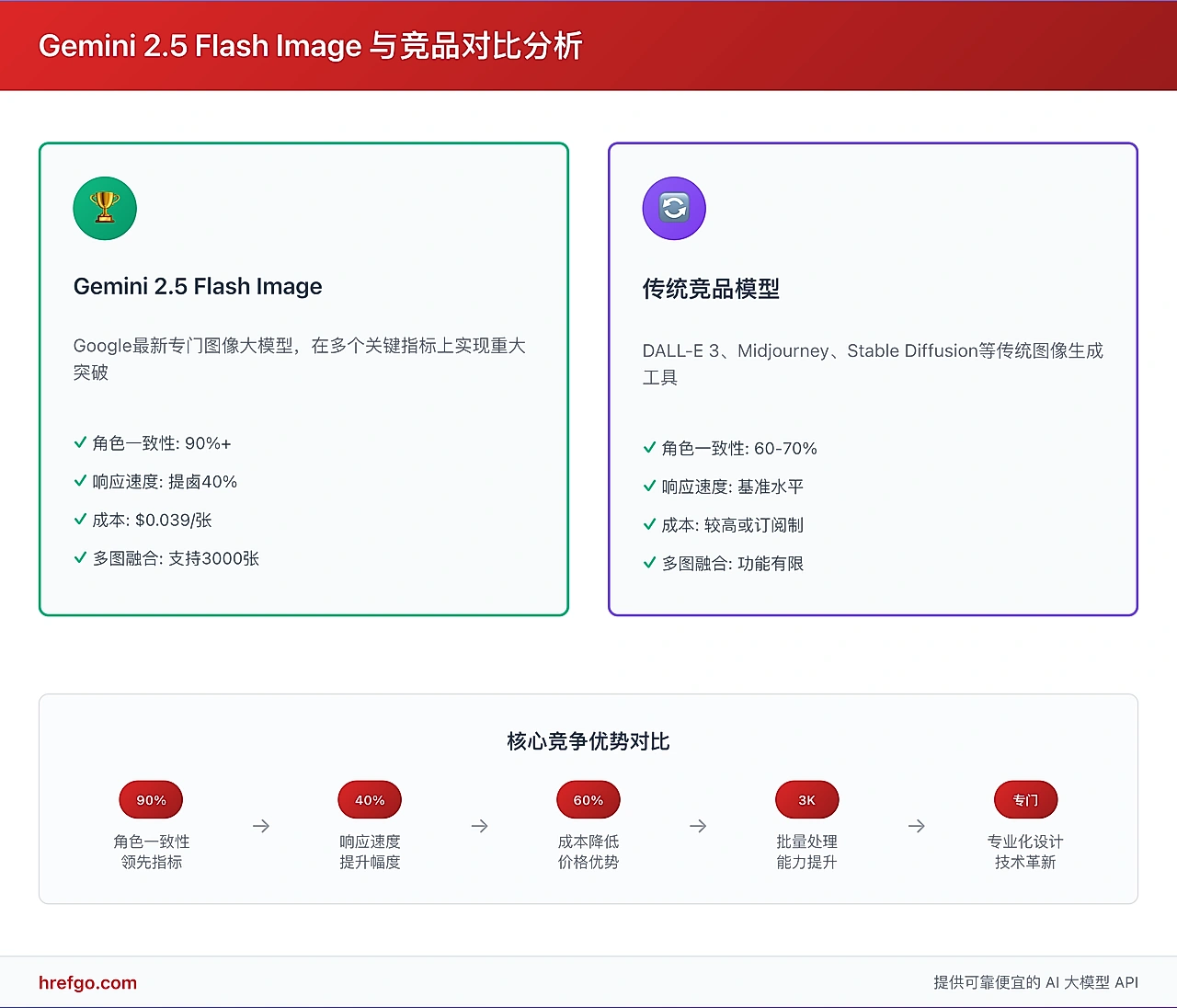Viewport: 1177px width, 1008px height.
Task: Click the arrow after 角色一致性 领先指标
Action: click(x=261, y=826)
